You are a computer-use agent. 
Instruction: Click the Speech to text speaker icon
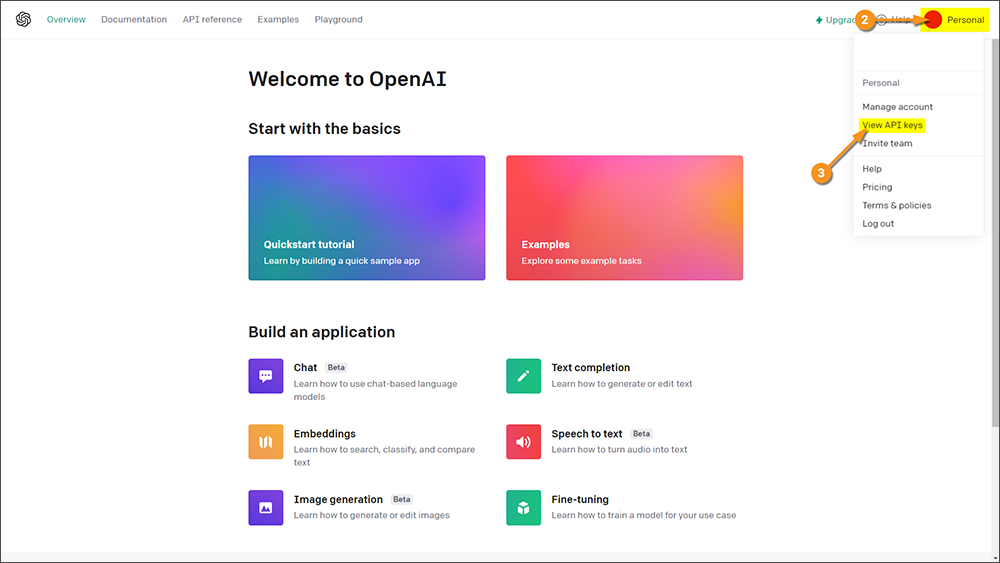pos(524,442)
